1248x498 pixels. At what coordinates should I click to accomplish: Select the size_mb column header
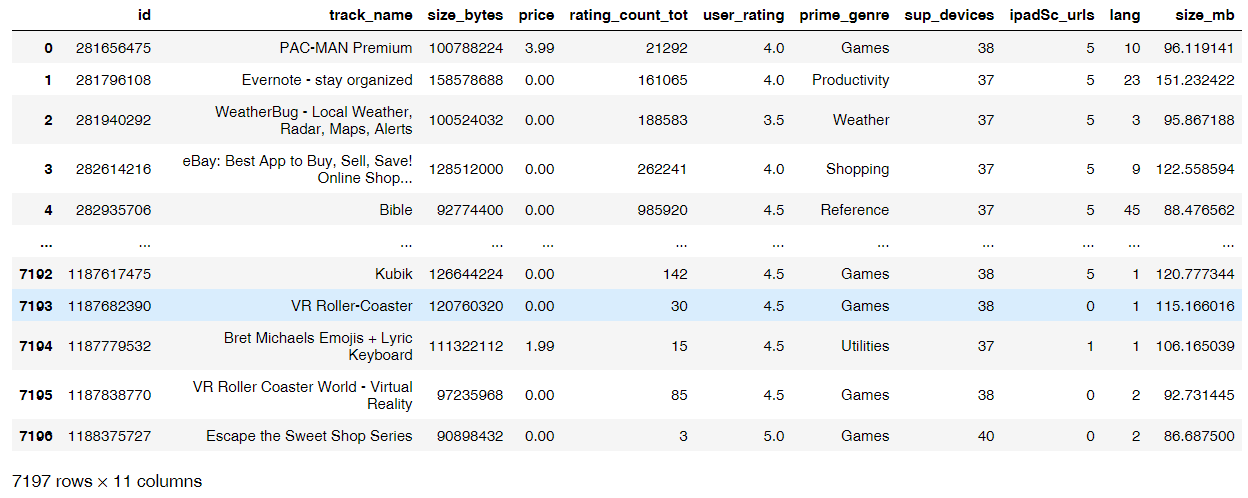pyautogui.click(x=1203, y=15)
